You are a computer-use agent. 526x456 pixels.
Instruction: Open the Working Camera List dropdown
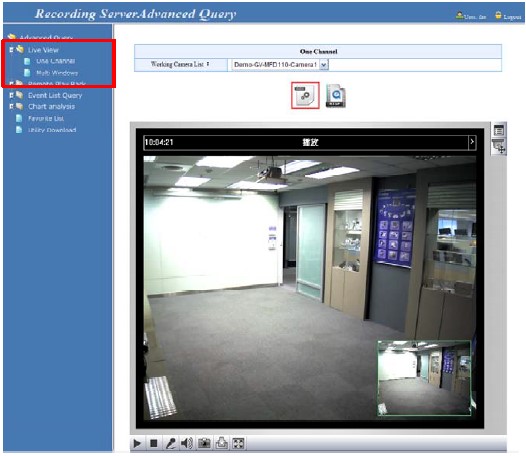(x=323, y=64)
